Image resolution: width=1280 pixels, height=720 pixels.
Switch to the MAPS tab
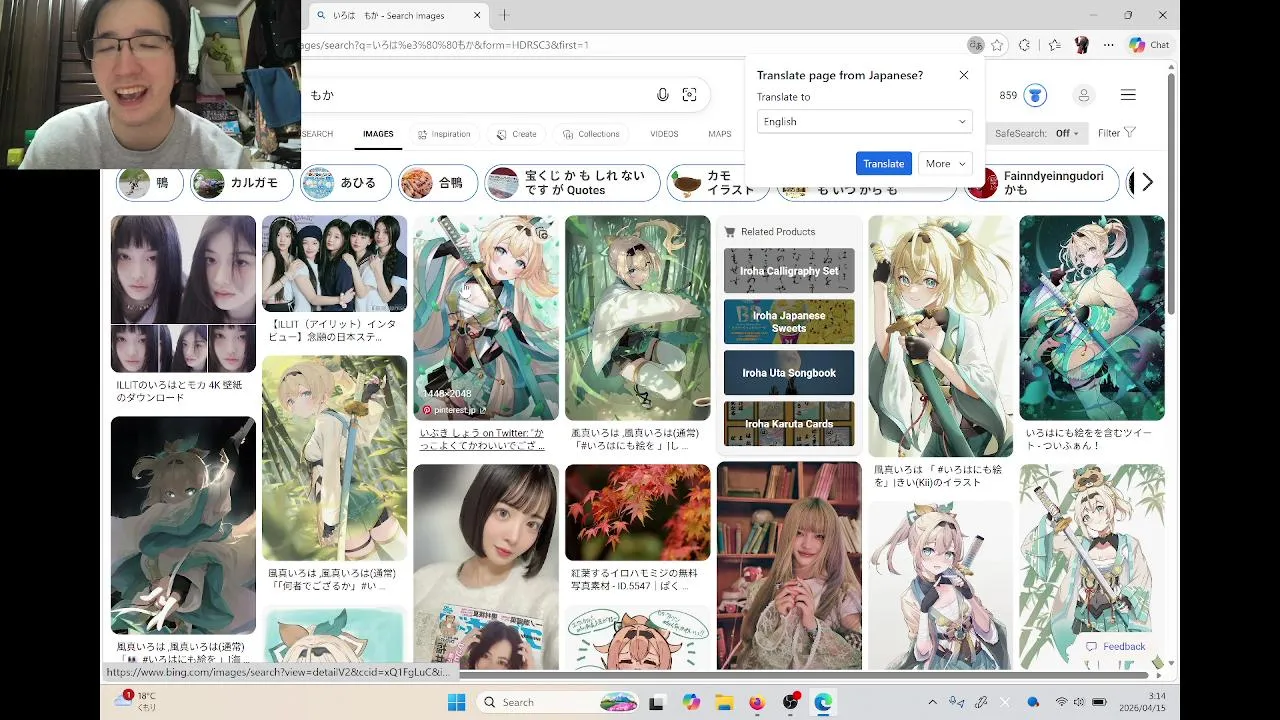tap(720, 134)
